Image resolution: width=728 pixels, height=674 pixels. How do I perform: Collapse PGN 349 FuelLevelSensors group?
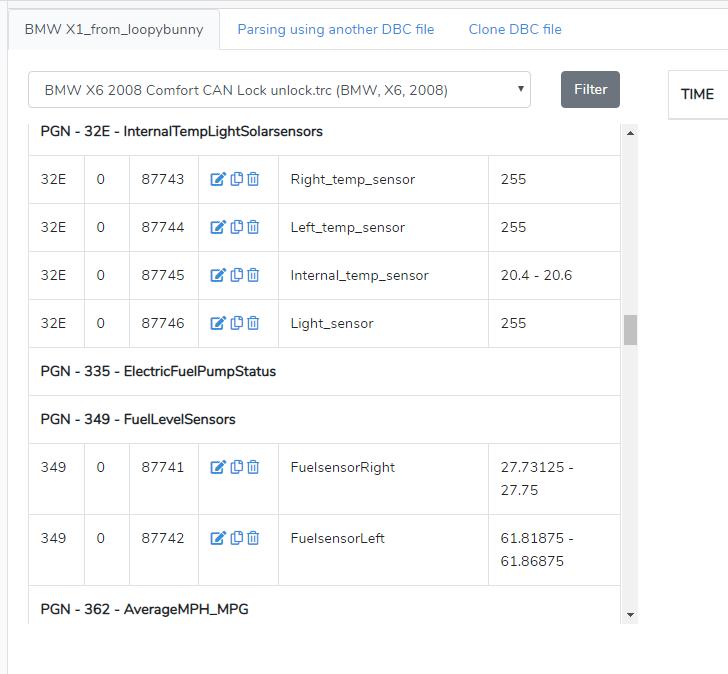point(138,419)
